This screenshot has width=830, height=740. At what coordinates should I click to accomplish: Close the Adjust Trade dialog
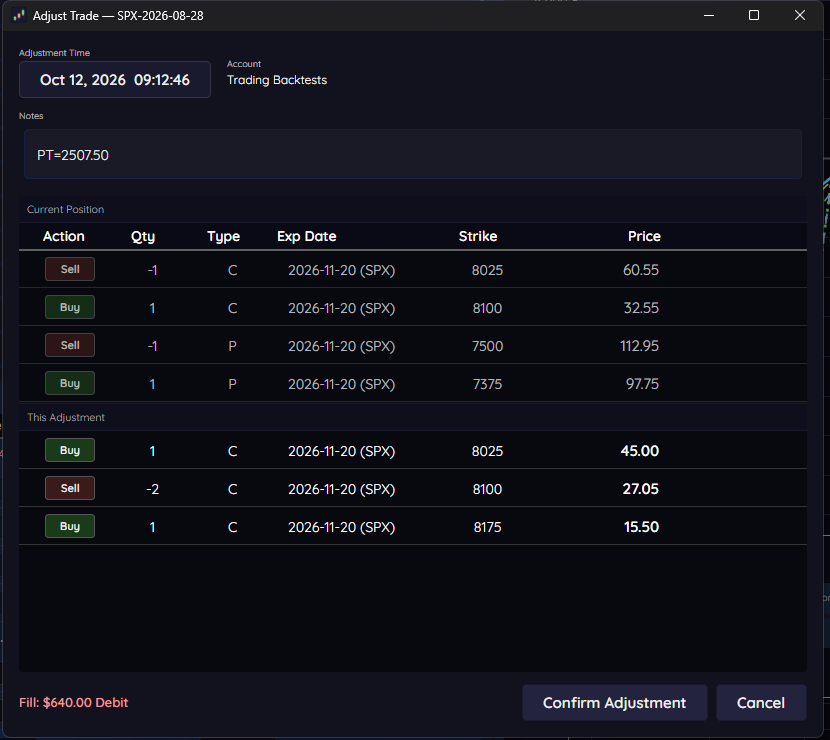pos(799,15)
